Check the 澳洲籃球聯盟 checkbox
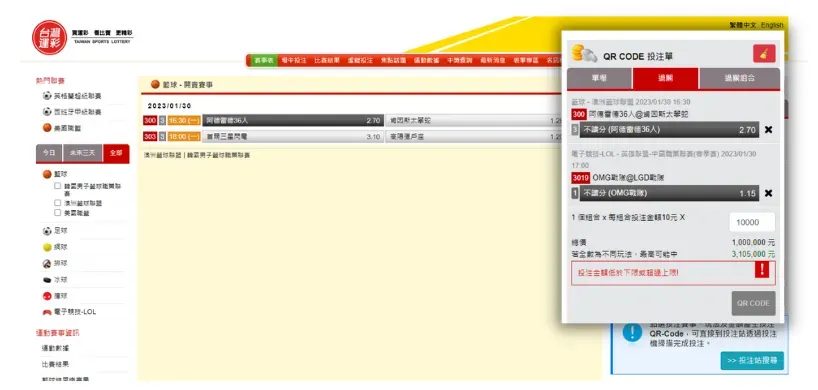The image size is (818, 390). point(58,203)
